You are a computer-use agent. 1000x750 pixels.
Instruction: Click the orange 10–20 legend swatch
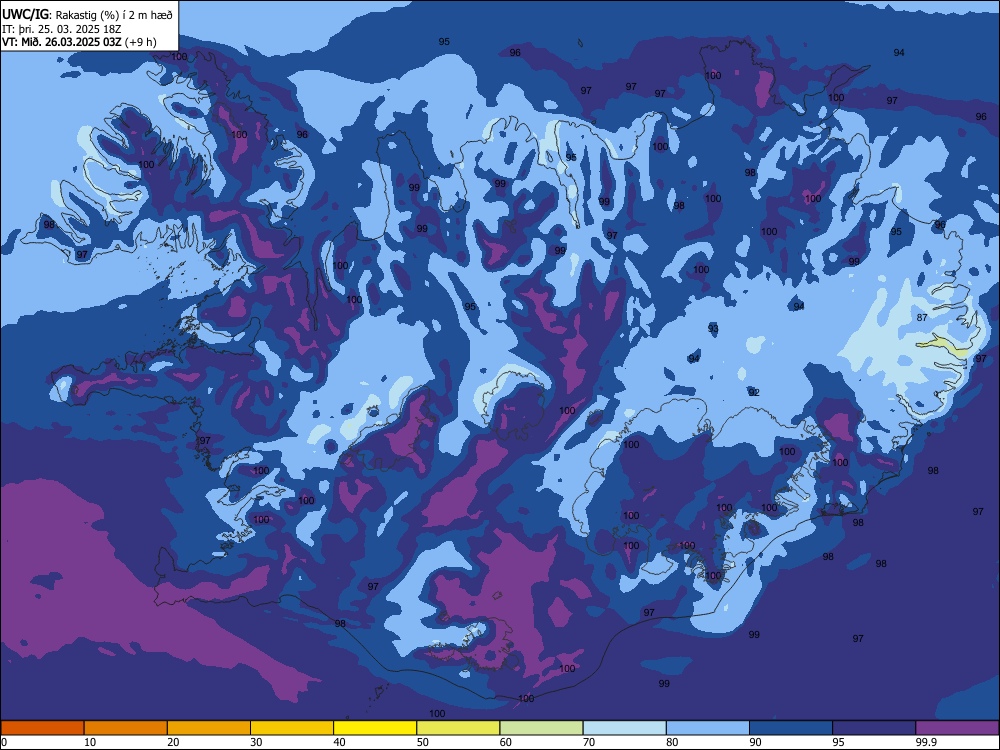tap(126, 728)
